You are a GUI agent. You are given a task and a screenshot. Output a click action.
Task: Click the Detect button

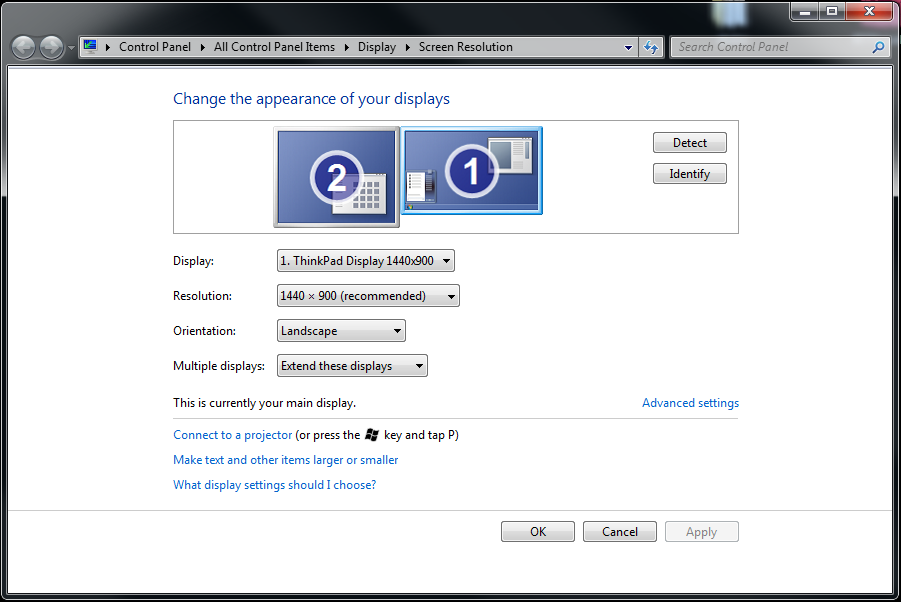pos(690,142)
